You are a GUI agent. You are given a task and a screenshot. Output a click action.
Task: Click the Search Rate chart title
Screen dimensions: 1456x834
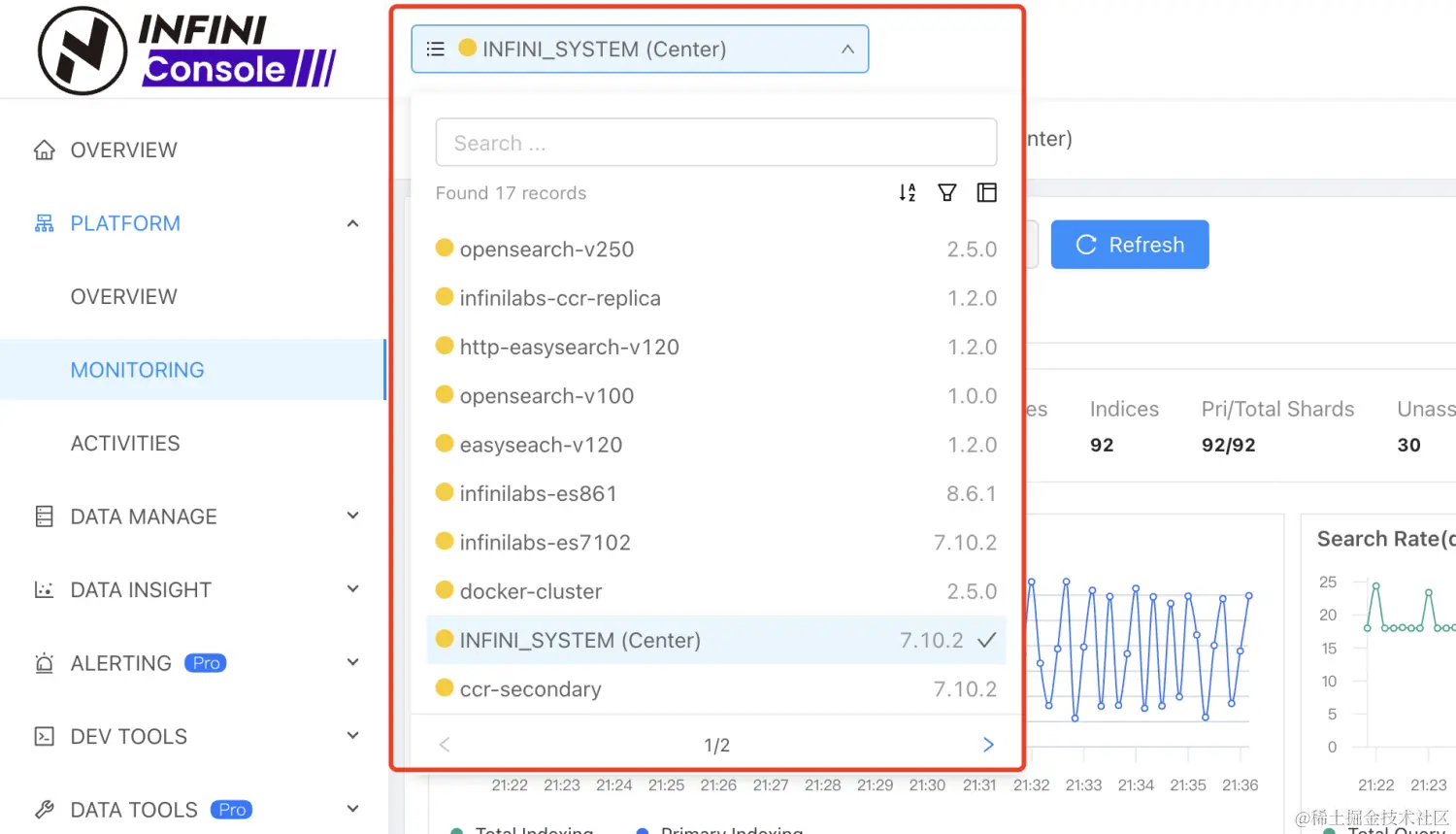pos(1385,539)
